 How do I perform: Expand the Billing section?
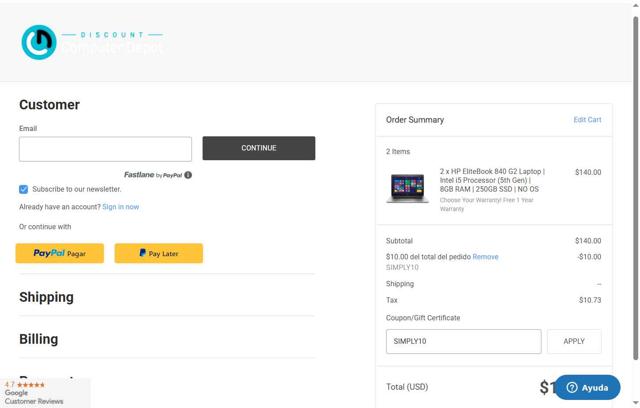click(x=38, y=339)
